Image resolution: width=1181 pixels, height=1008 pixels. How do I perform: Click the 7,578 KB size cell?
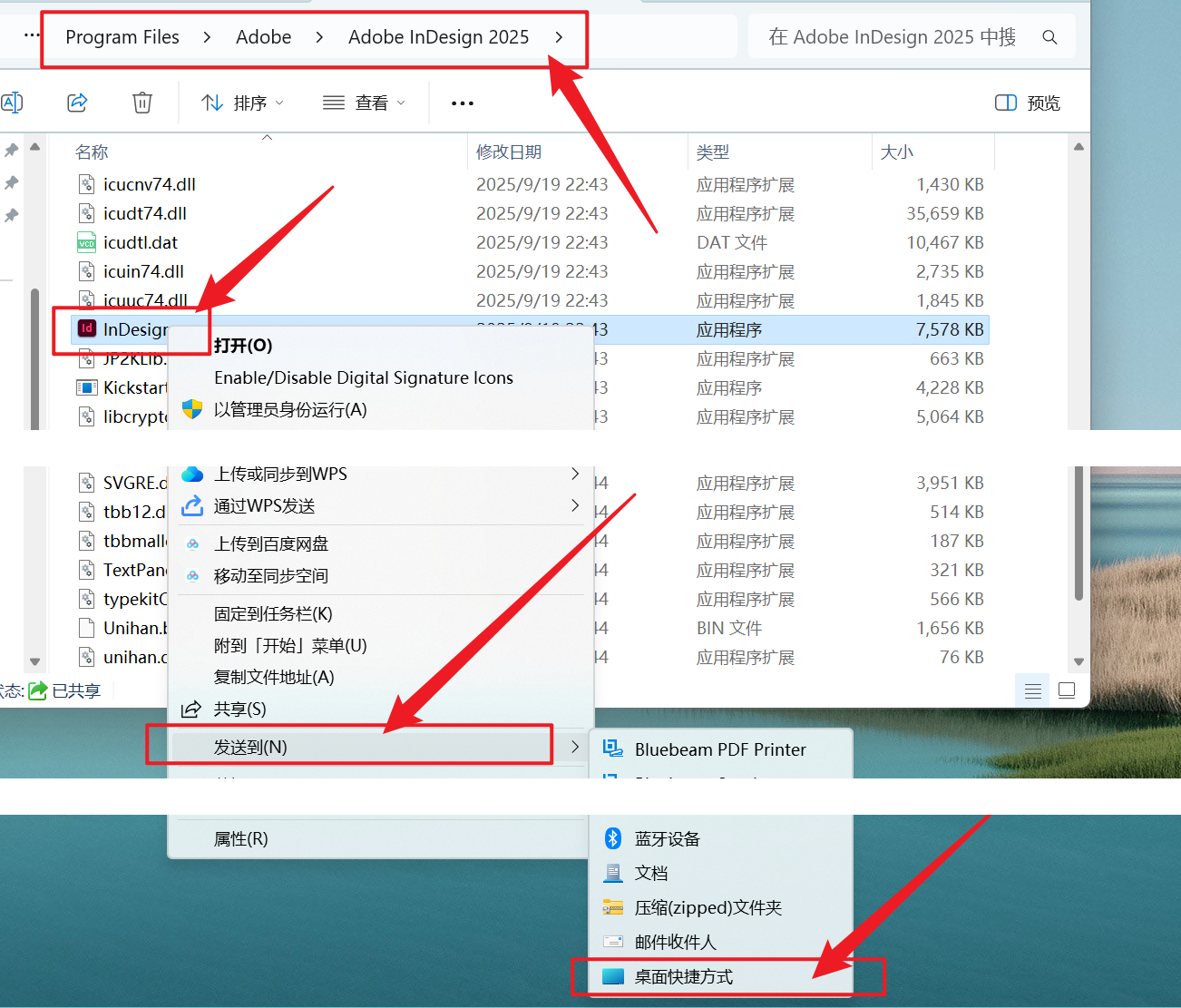pyautogui.click(x=950, y=329)
